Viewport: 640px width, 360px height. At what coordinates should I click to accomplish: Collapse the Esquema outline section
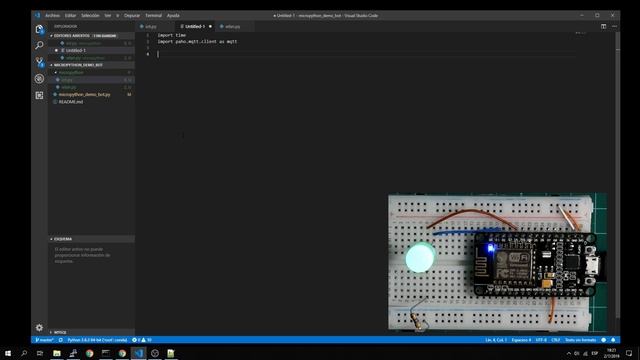point(92,239)
